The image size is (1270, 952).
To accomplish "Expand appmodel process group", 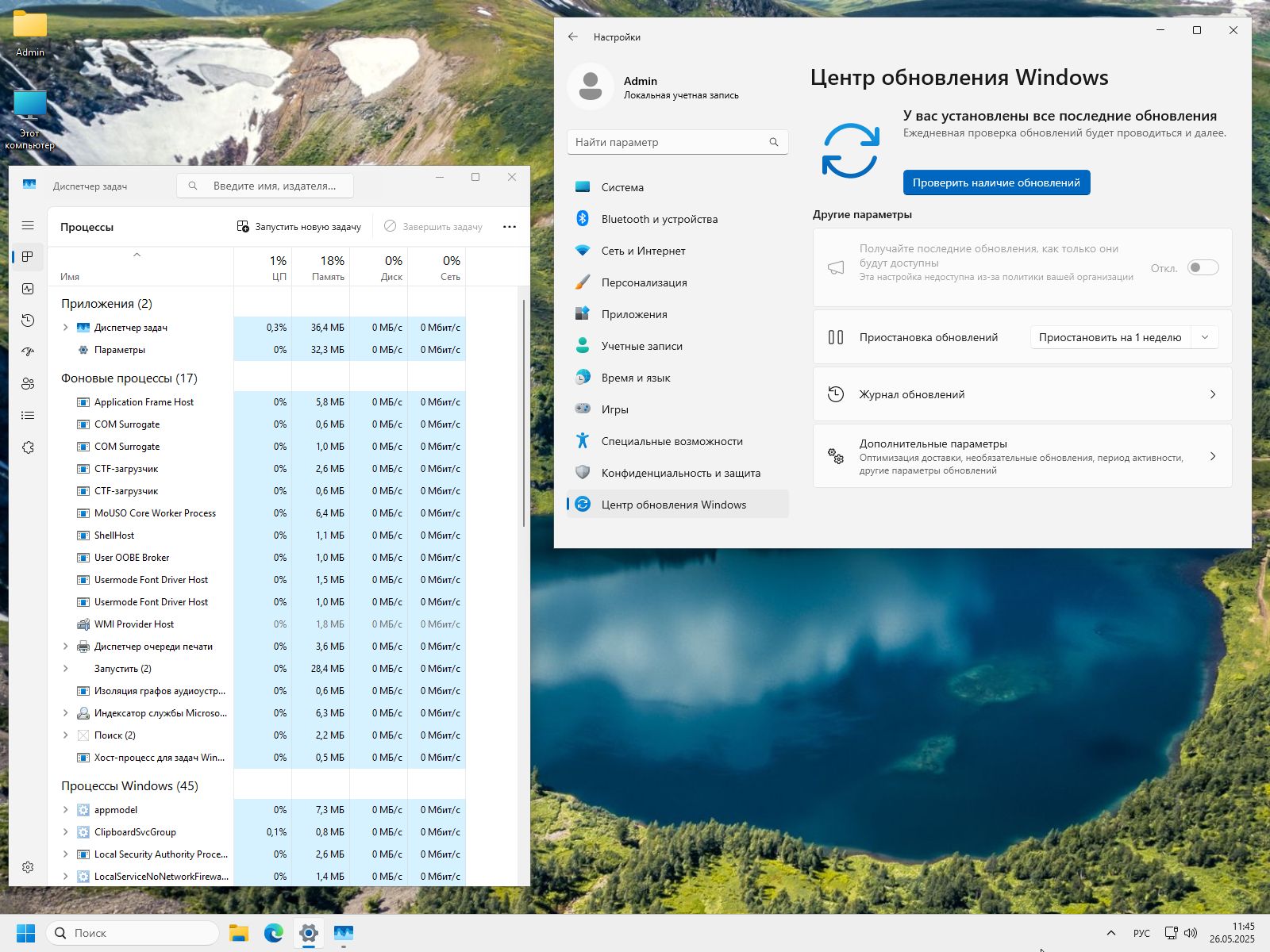I will (66, 810).
